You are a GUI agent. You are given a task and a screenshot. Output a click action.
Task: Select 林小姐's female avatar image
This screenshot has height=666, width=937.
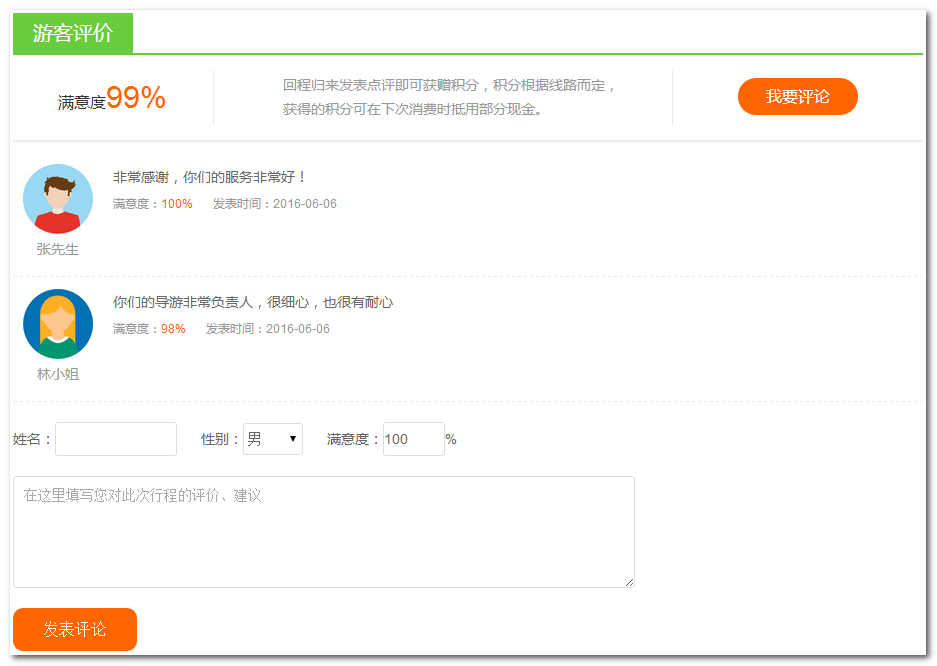[x=58, y=324]
